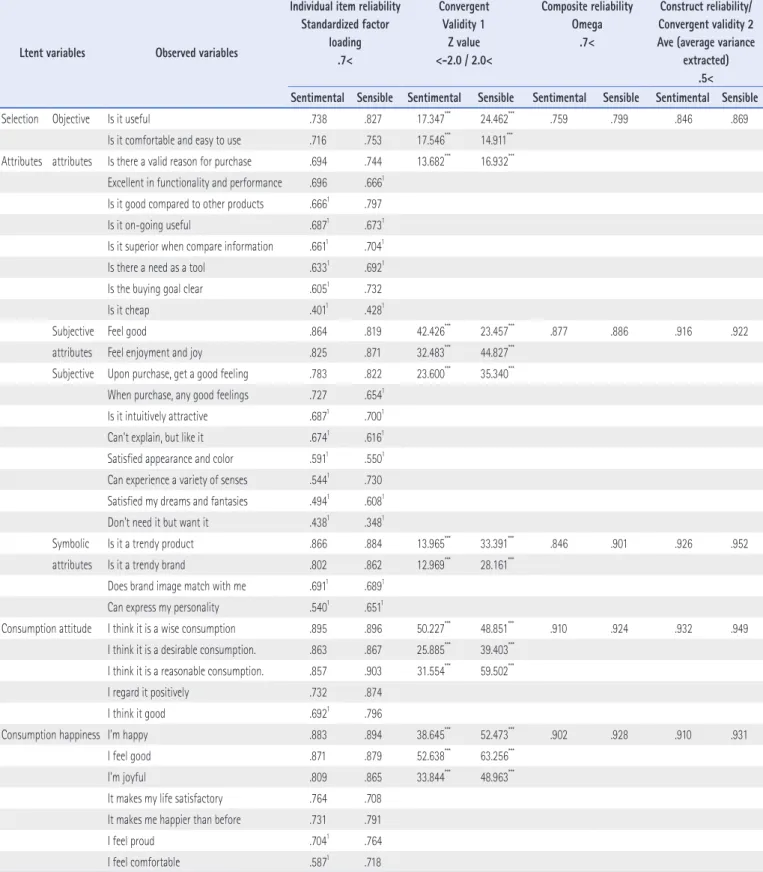Select the 'Observed variables' column header

click(196, 53)
